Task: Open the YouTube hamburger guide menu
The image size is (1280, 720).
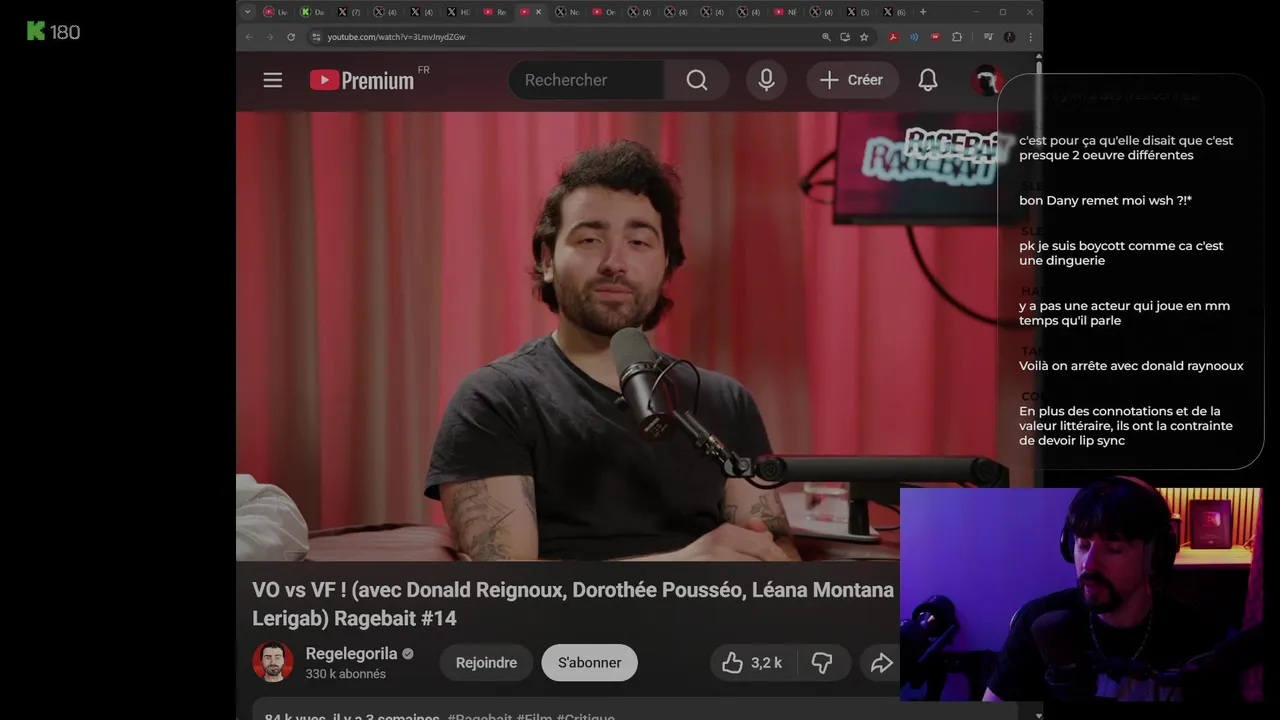Action: tap(273, 80)
